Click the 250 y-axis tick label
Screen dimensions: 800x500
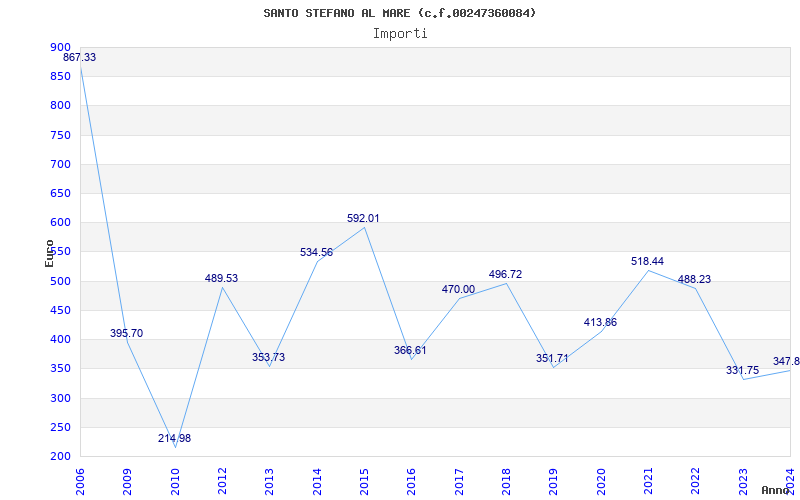pyautogui.click(x=60, y=427)
